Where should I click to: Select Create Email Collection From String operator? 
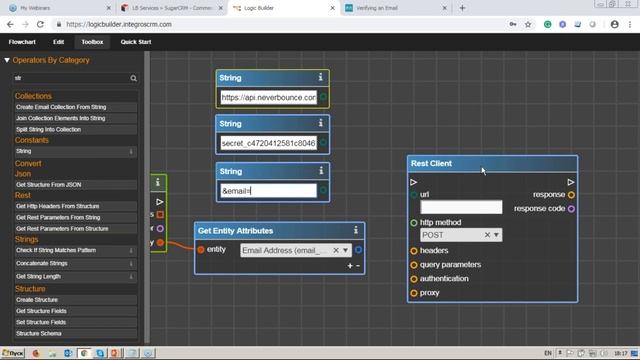pyautogui.click(x=76, y=107)
